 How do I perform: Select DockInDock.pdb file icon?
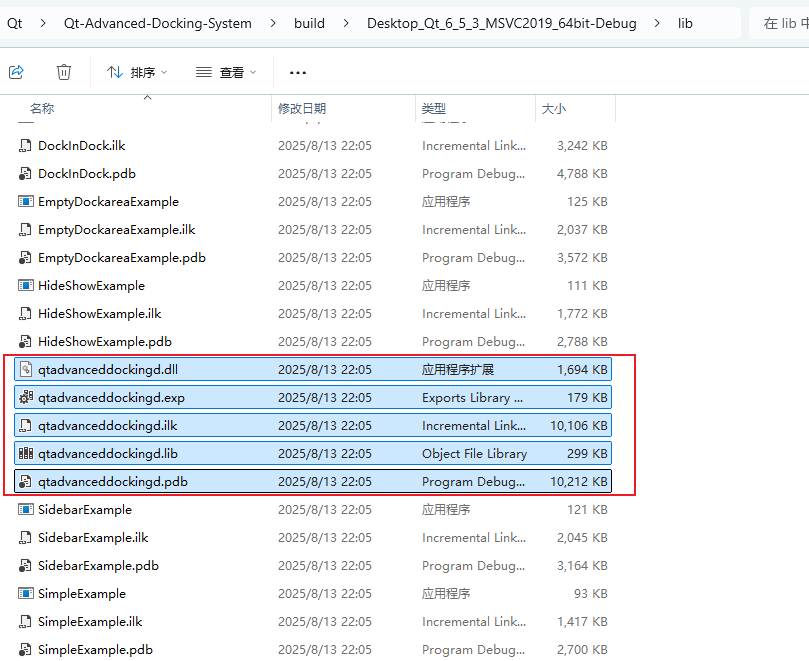(25, 173)
